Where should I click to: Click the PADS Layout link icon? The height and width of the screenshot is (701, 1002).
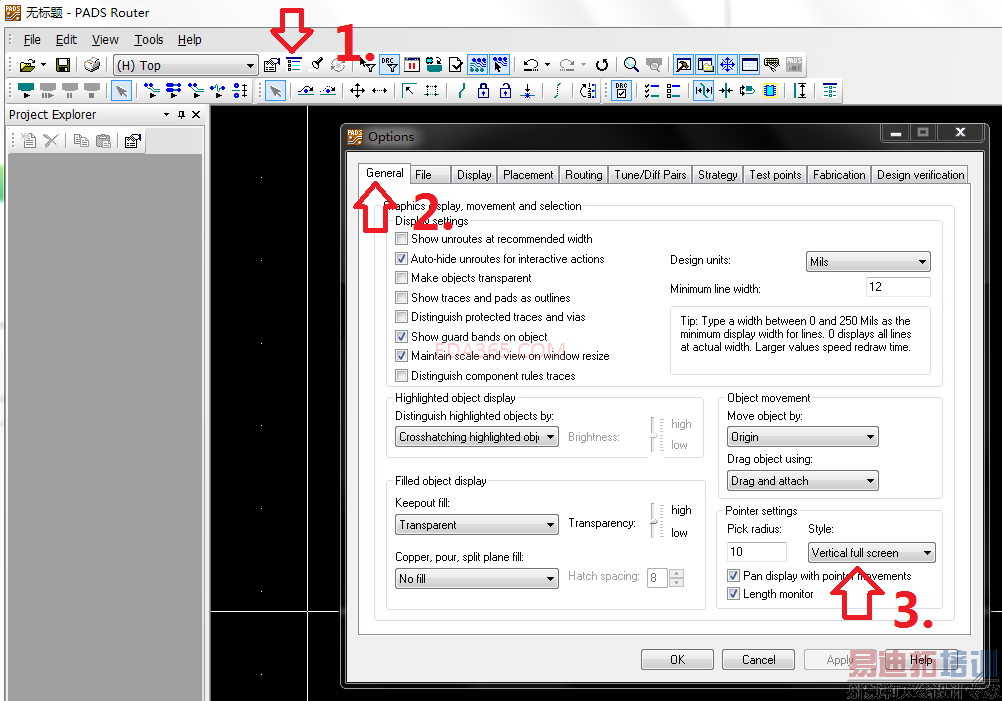click(794, 65)
